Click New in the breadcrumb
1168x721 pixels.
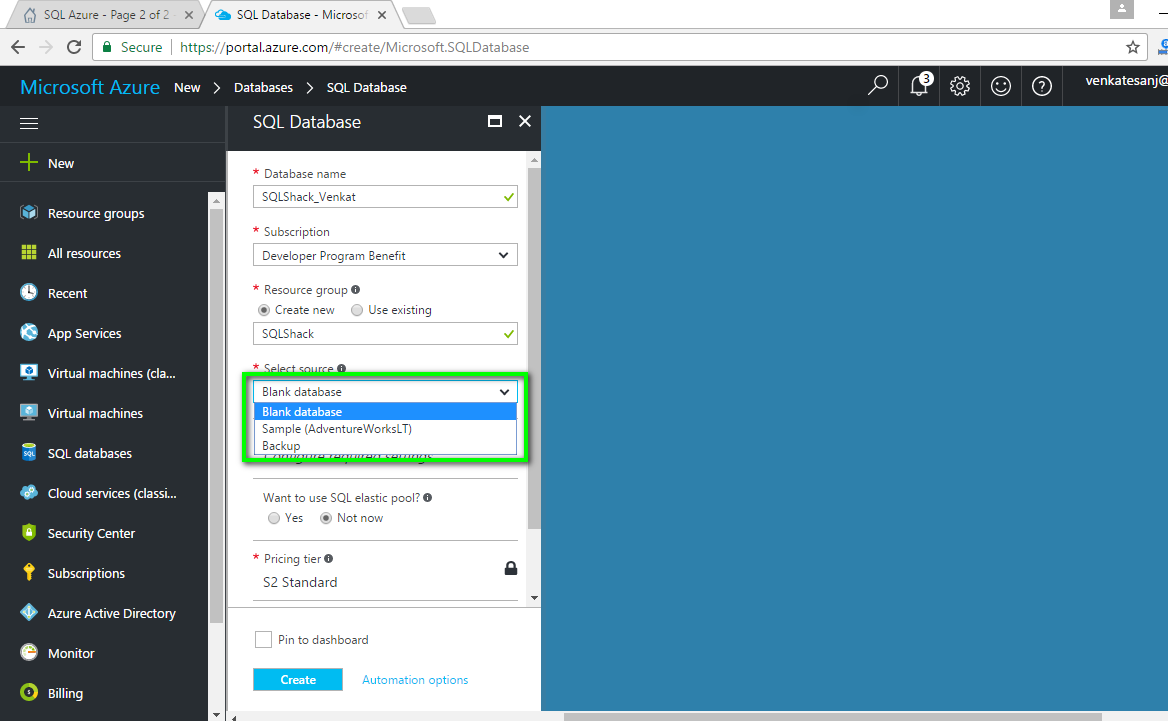(187, 87)
